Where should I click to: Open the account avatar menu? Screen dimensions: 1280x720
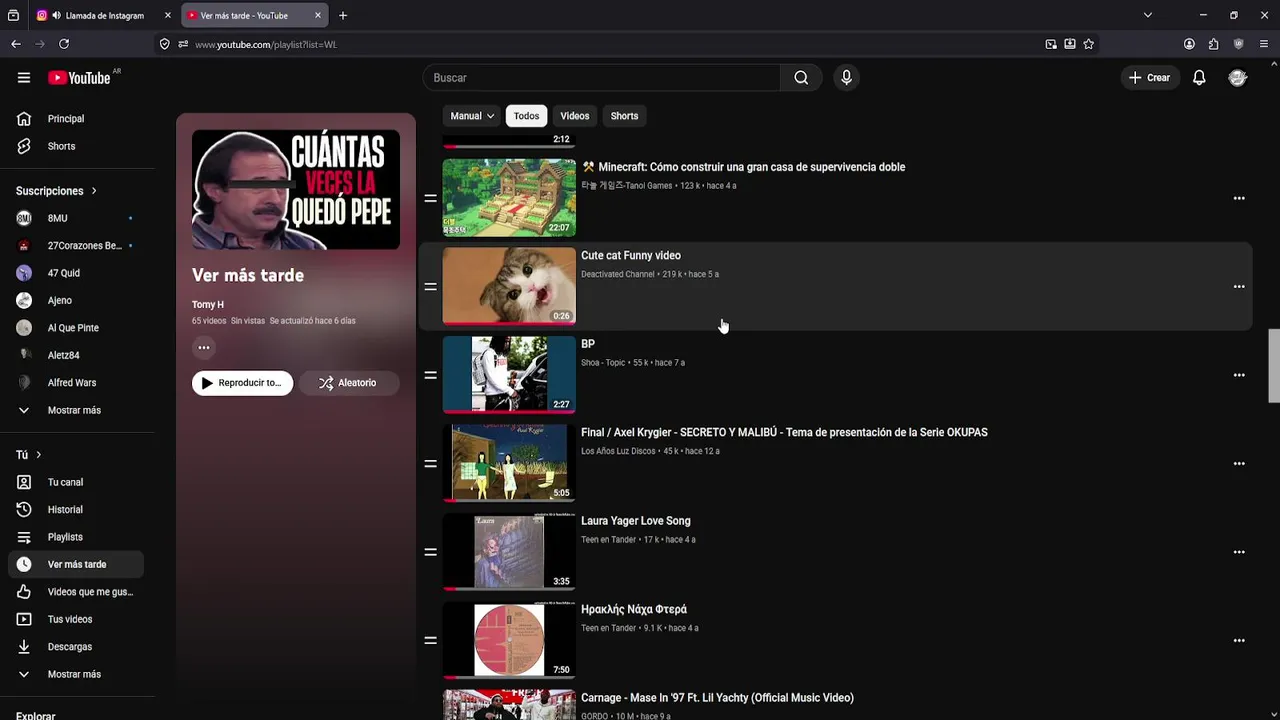click(1238, 78)
